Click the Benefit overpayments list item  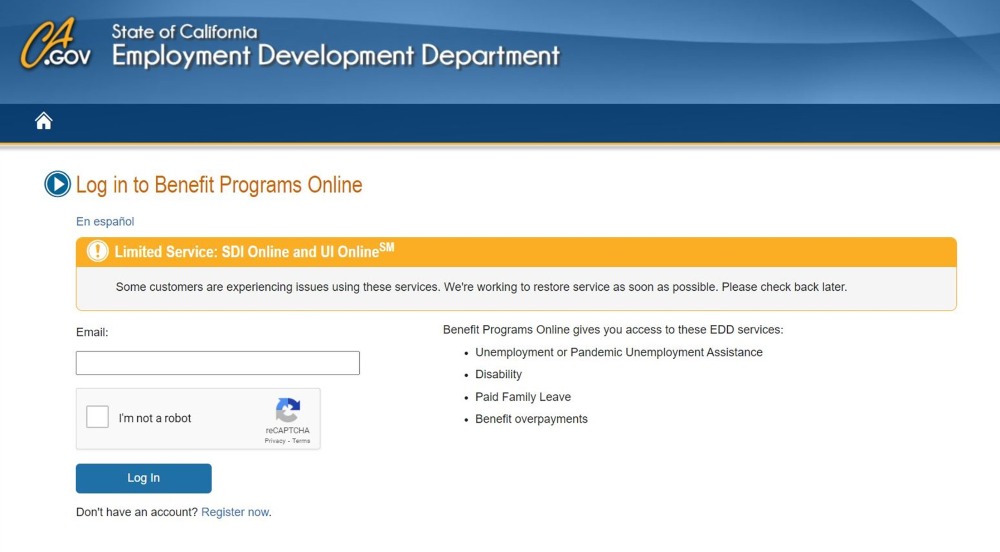531,419
